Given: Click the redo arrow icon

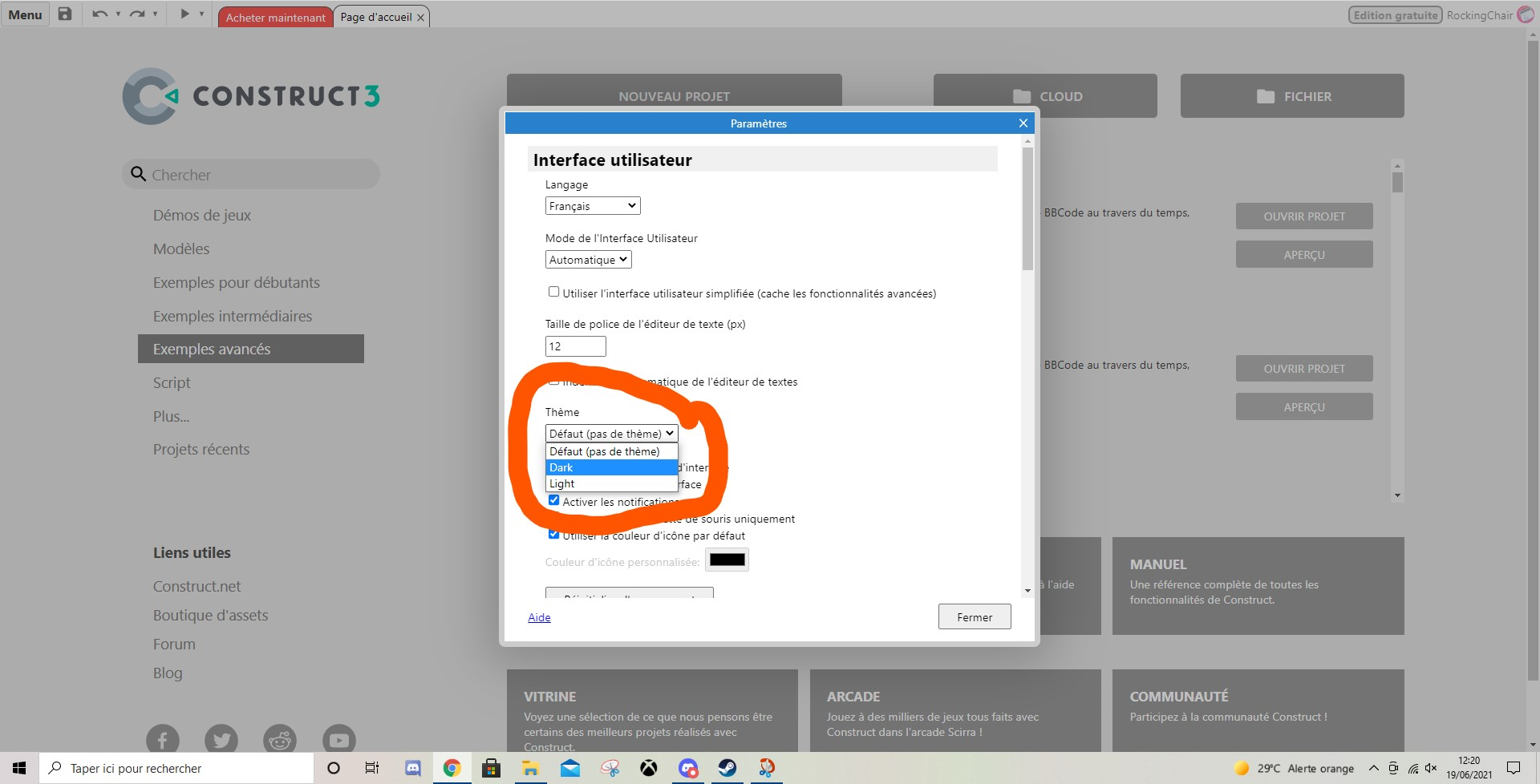Looking at the screenshot, I should [x=136, y=14].
